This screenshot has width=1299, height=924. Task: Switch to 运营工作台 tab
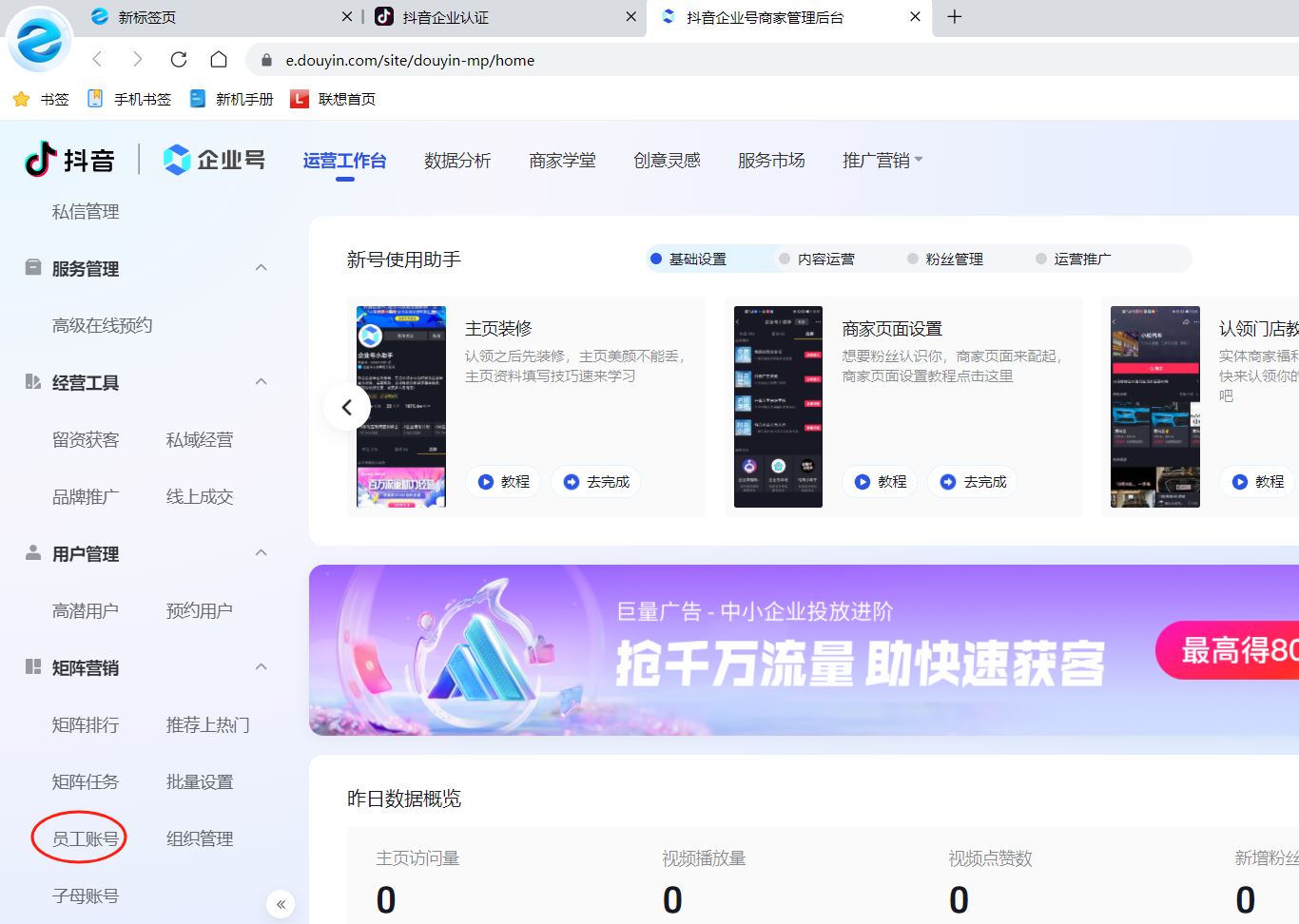344,161
